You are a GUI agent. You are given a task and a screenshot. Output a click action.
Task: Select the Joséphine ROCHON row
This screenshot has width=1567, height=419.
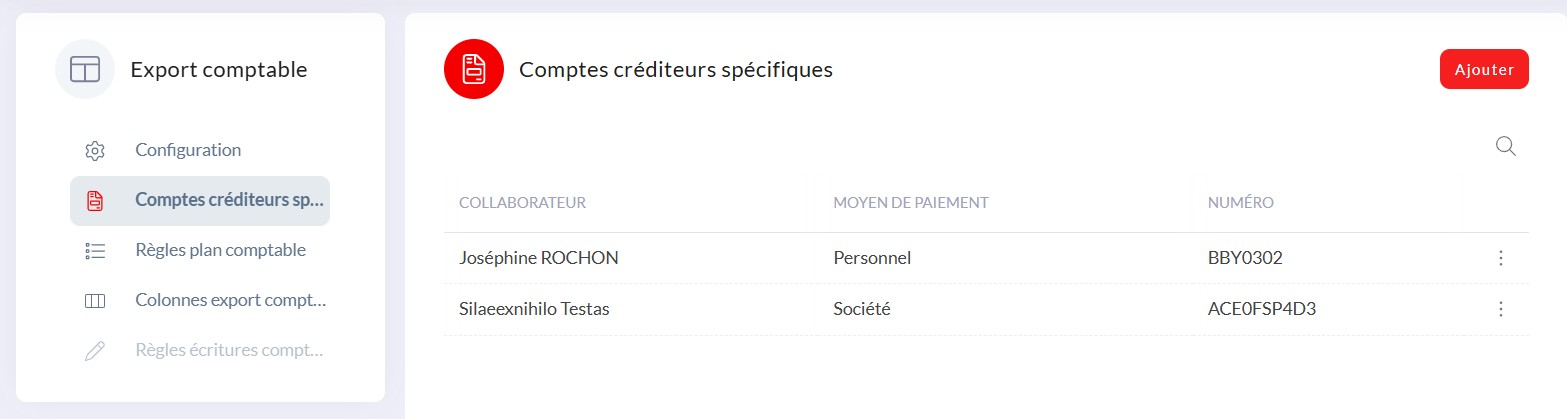tap(987, 258)
